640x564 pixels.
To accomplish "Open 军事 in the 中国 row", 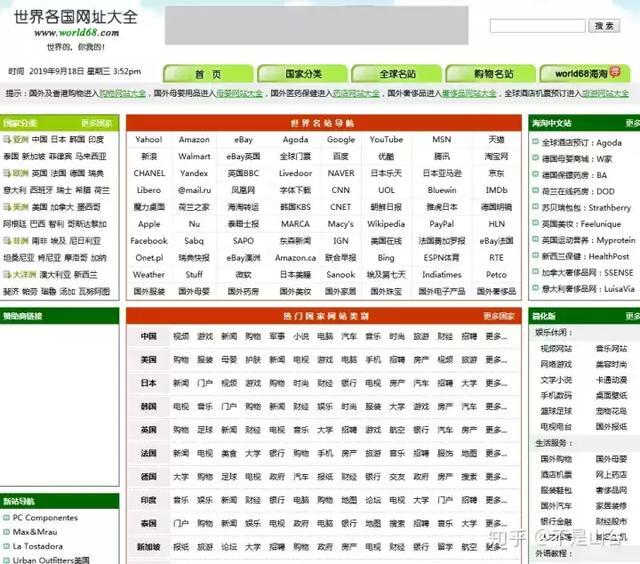I will point(277,336).
